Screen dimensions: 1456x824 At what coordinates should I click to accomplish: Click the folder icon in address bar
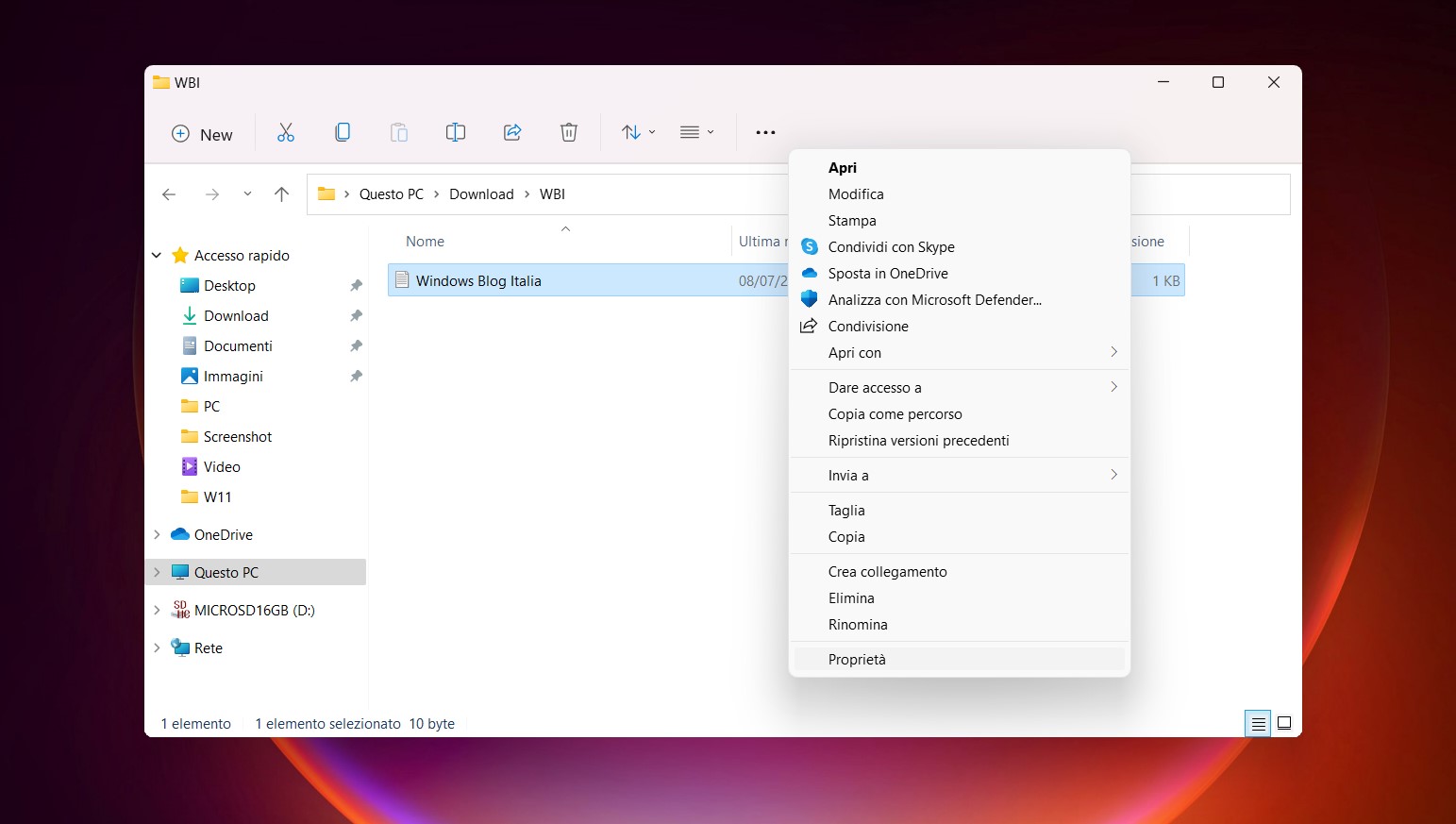326,194
